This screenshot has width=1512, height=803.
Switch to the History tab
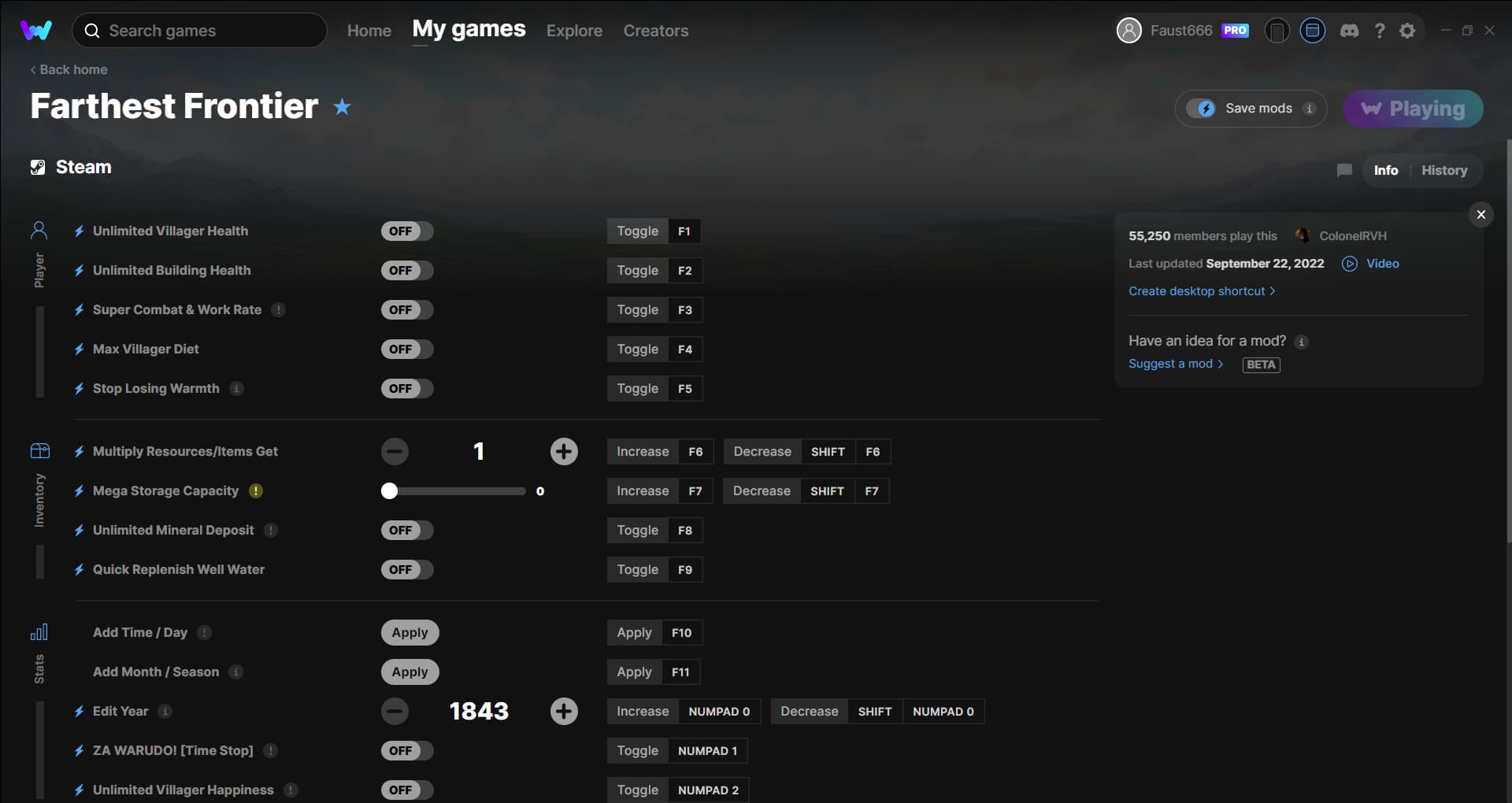pyautogui.click(x=1443, y=170)
